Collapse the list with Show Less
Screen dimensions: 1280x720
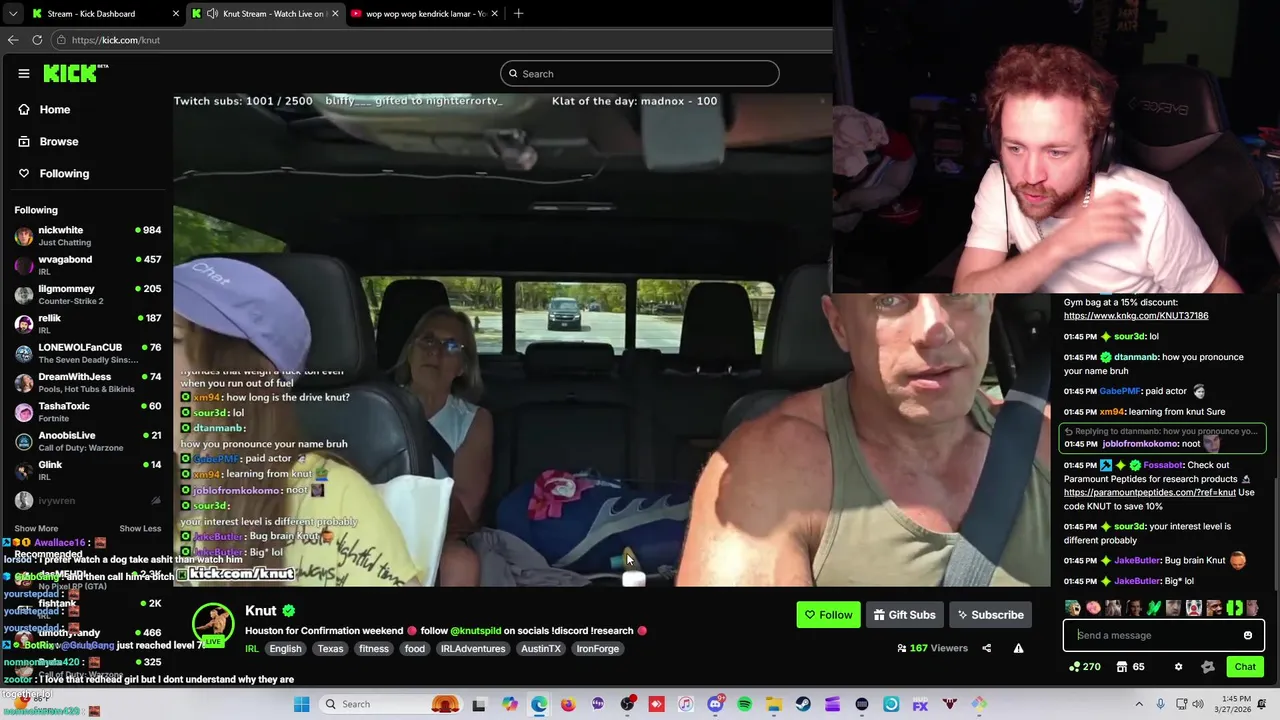140,528
